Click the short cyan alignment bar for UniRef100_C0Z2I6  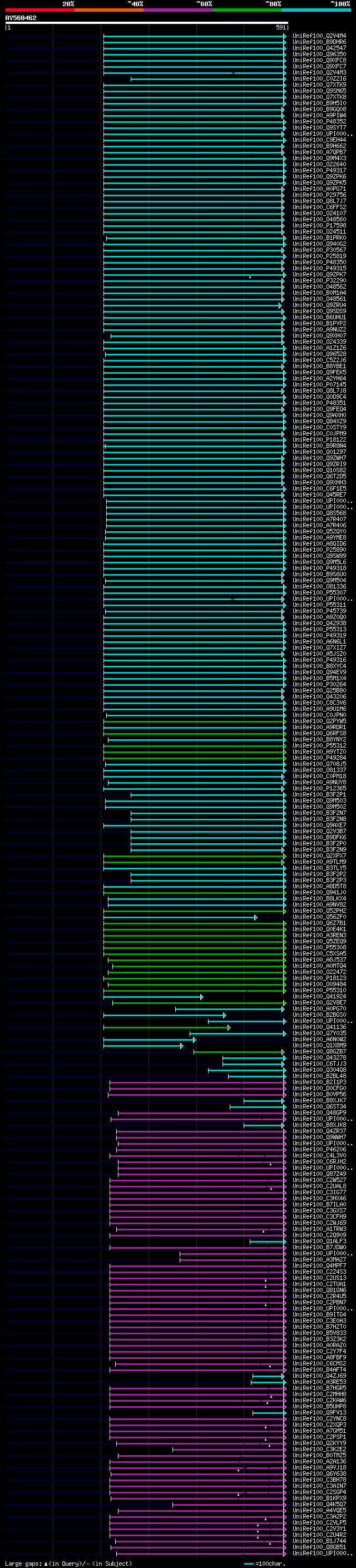(208, 79)
